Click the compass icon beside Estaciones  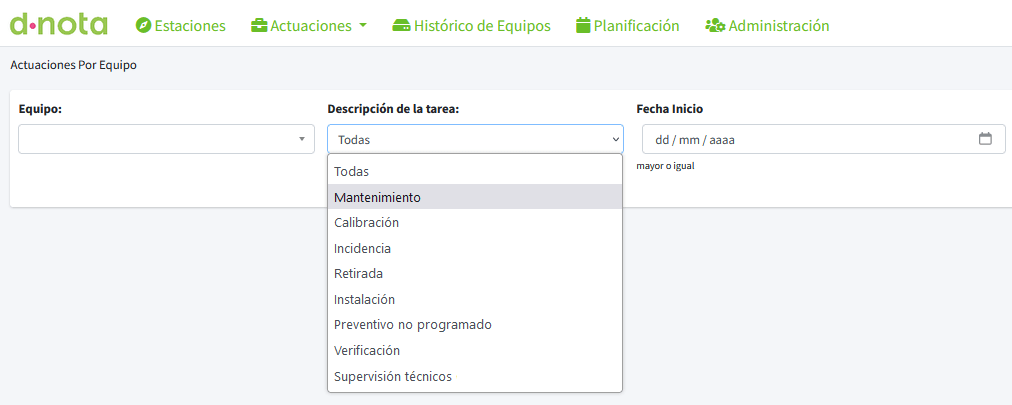[143, 26]
